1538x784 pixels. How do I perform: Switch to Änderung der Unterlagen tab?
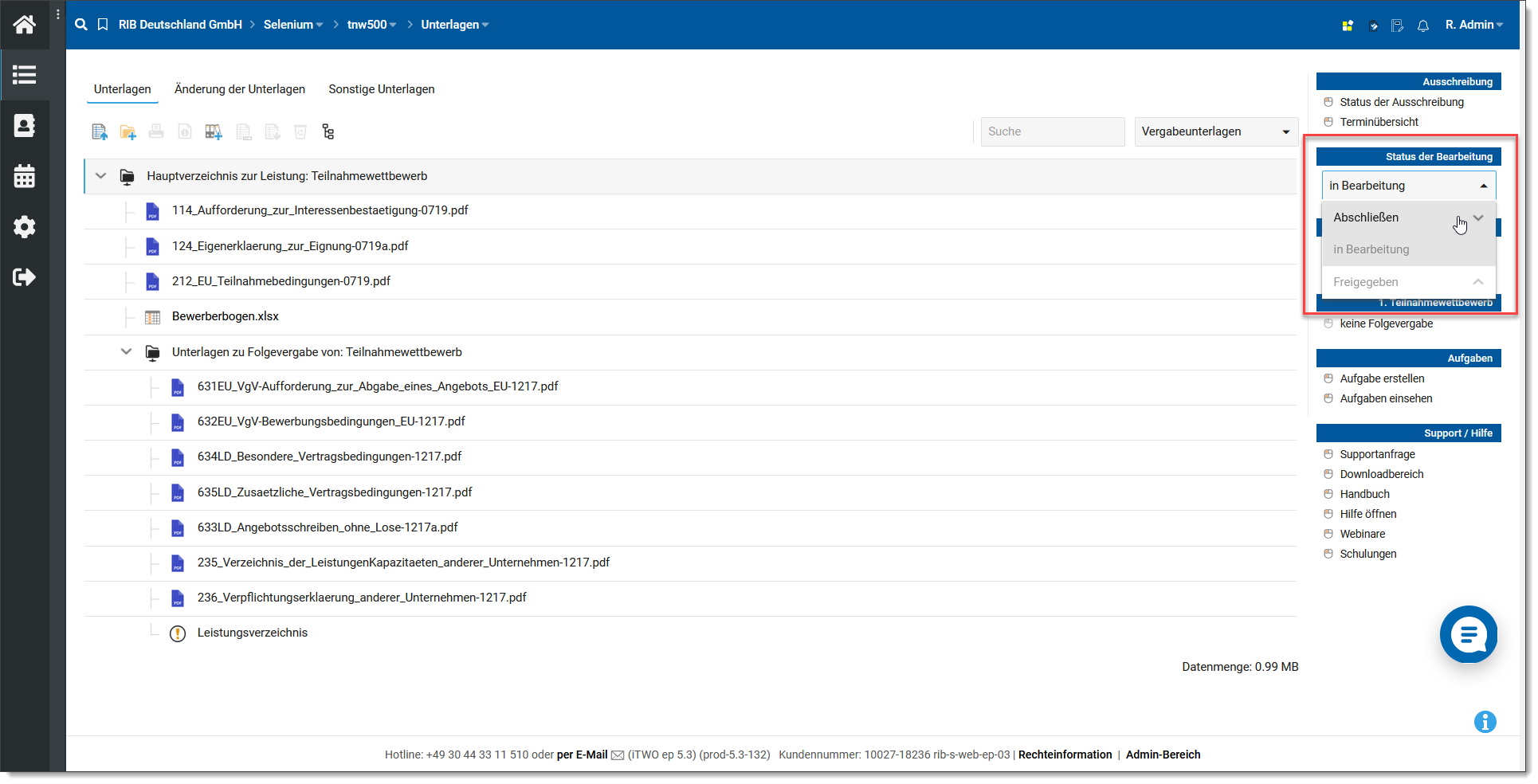tap(239, 89)
